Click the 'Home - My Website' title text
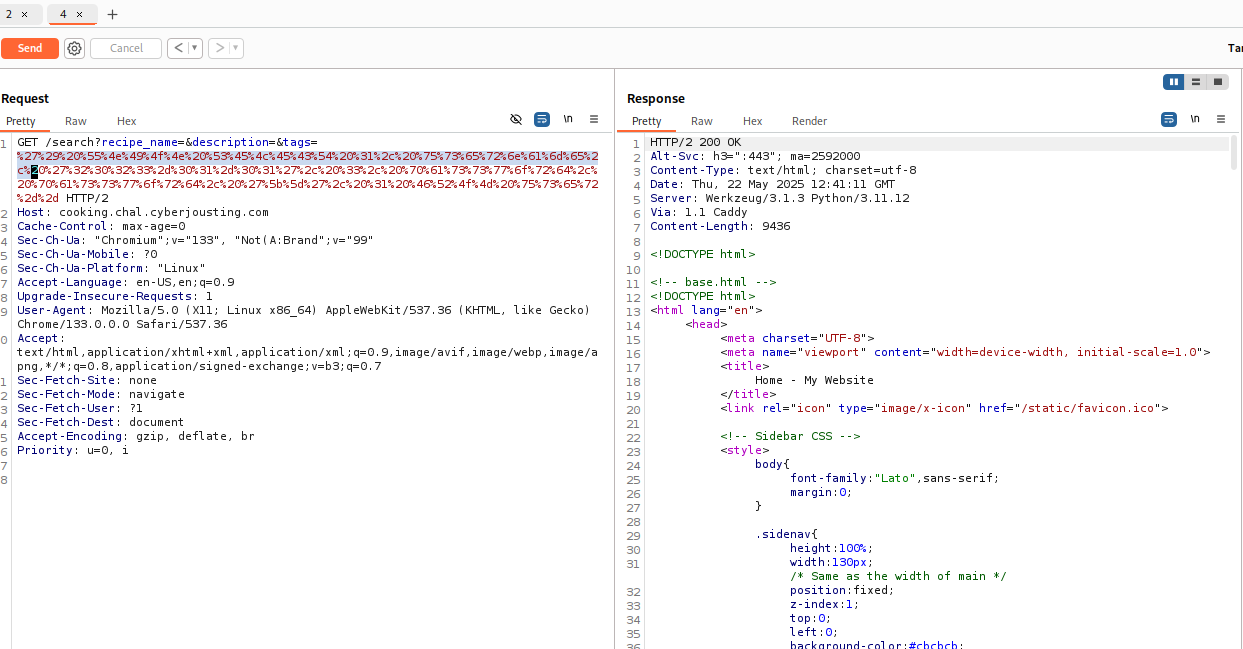 point(814,381)
